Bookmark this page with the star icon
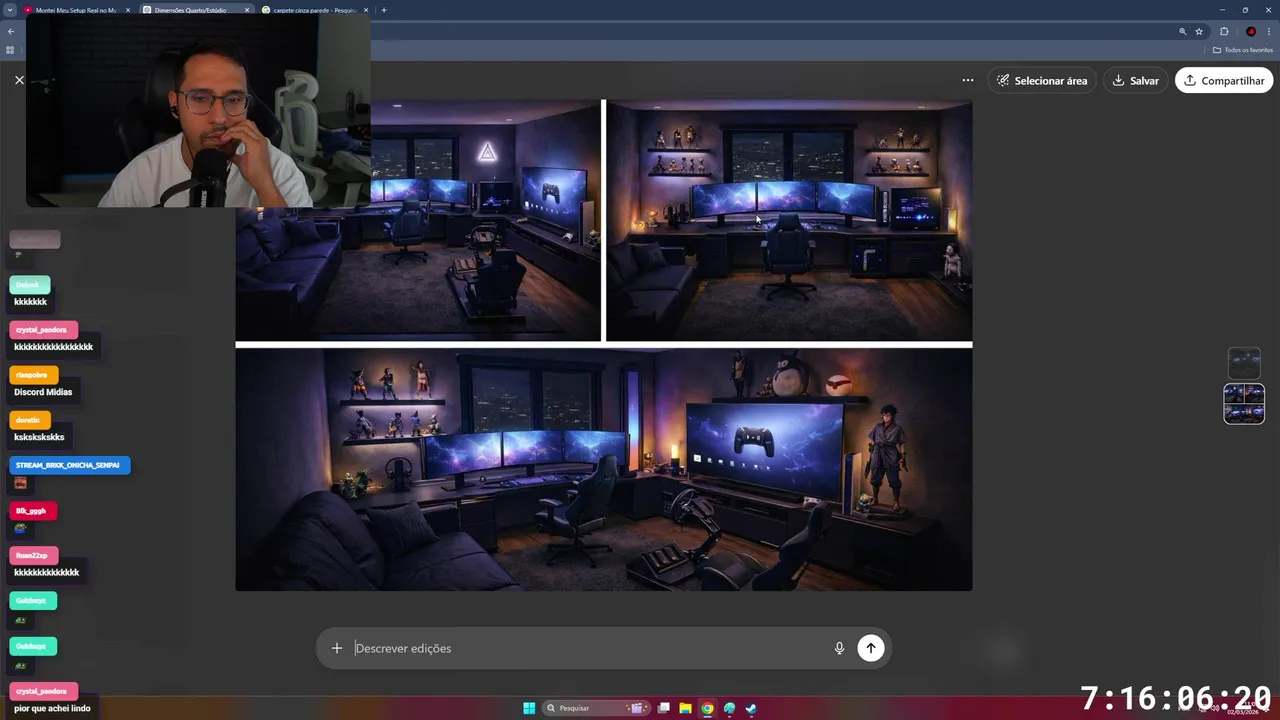This screenshot has width=1280, height=720. (x=1199, y=31)
